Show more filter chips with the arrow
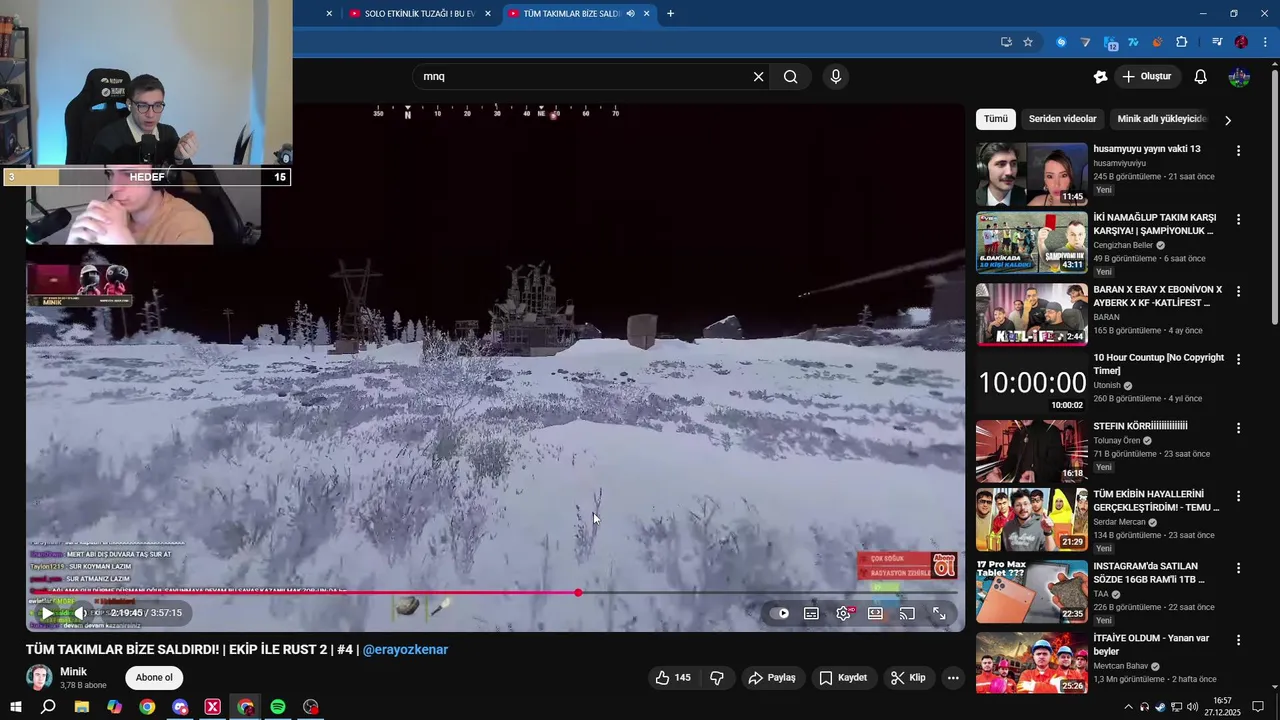Viewport: 1280px width, 720px height. (x=1228, y=120)
